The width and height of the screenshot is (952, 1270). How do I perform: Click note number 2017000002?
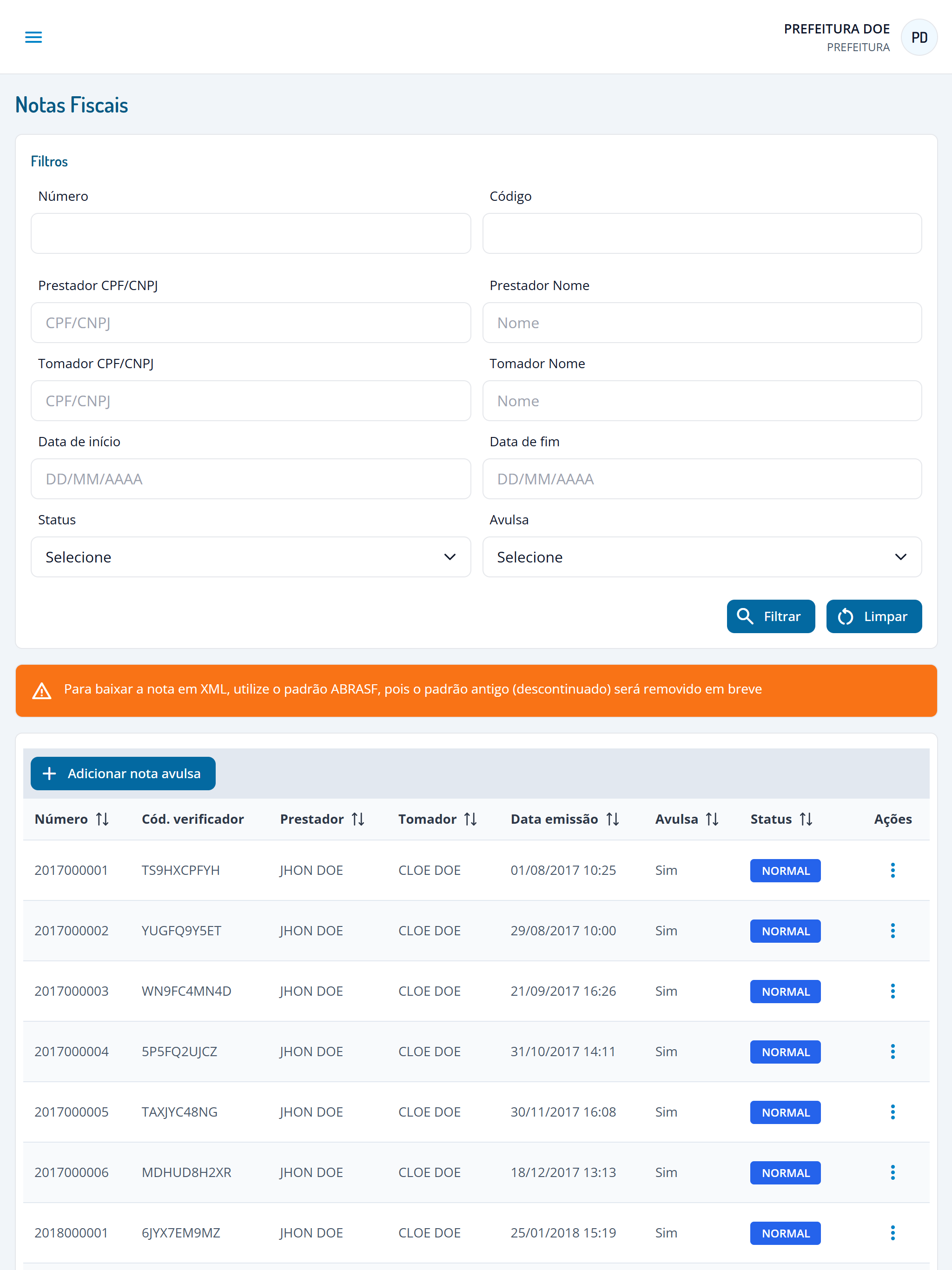(x=71, y=931)
